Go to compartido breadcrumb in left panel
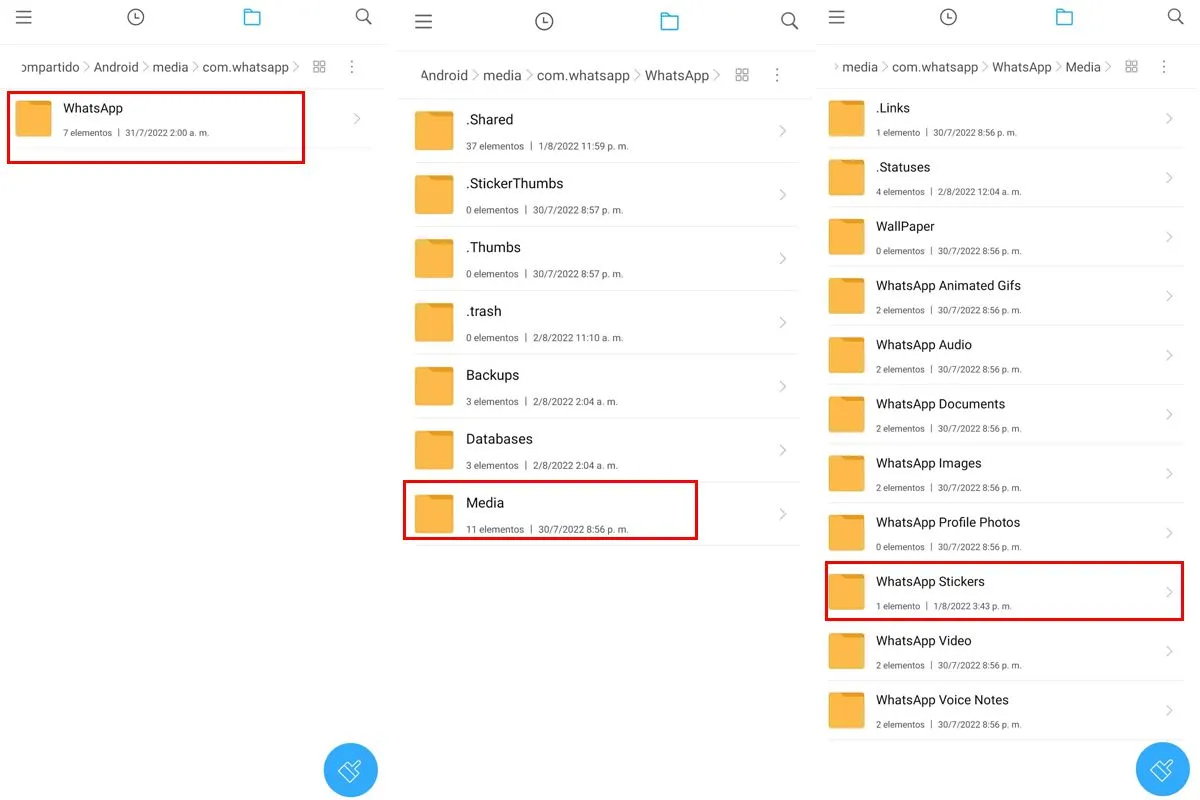The height and width of the screenshot is (800, 1200). point(50,67)
